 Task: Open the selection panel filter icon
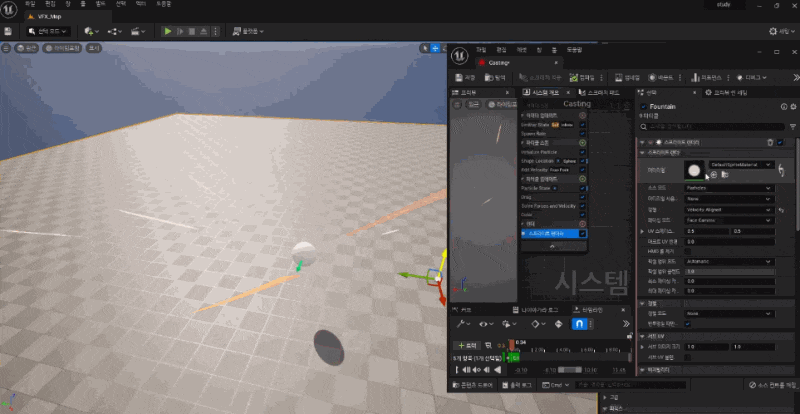[793, 126]
